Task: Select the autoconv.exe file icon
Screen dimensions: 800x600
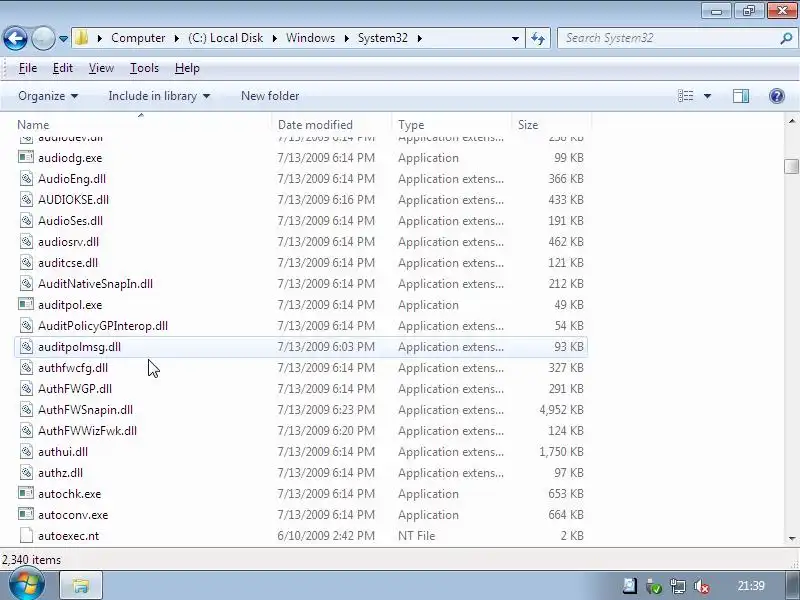Action: [26, 514]
